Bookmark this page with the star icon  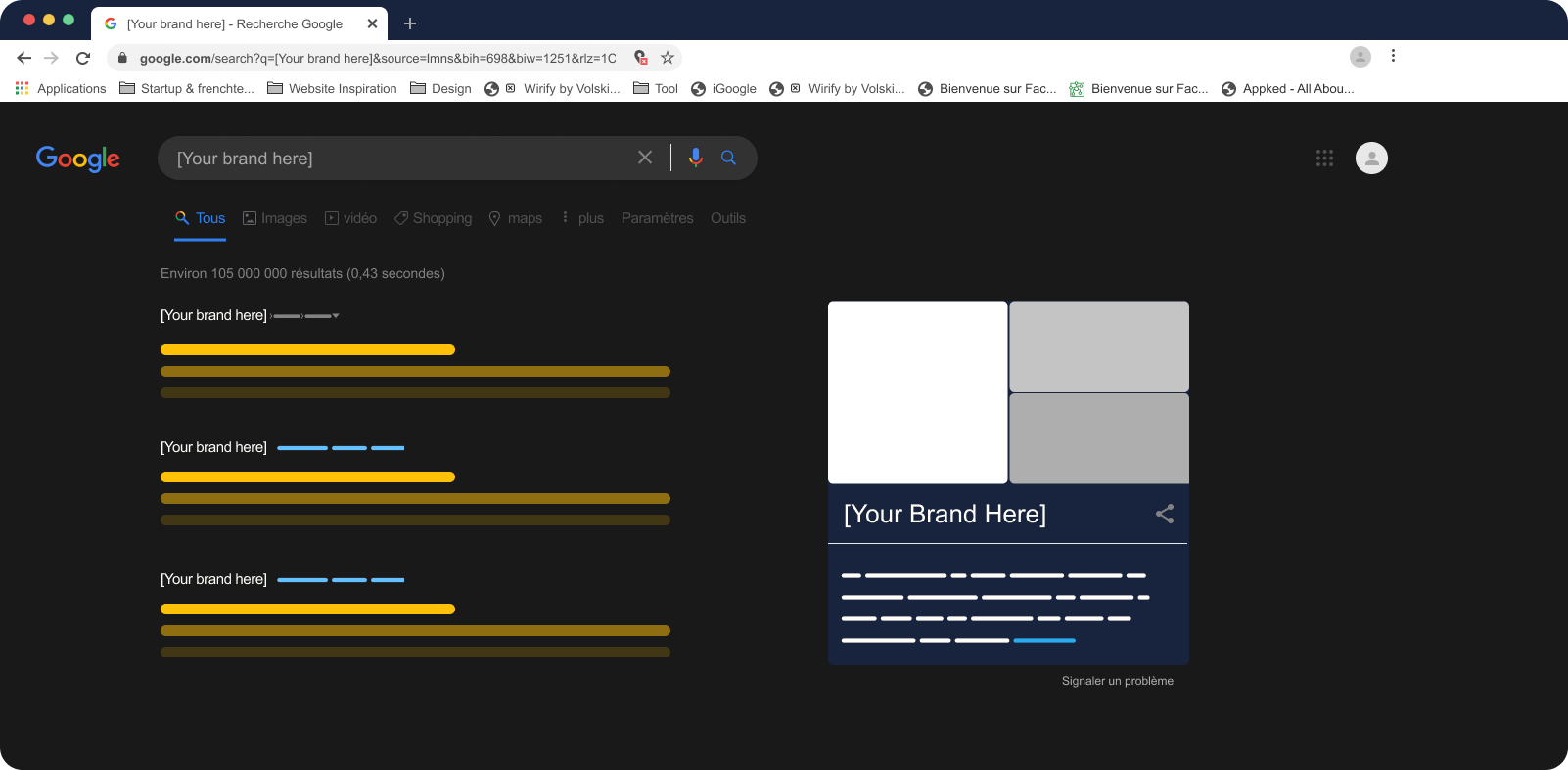(668, 58)
